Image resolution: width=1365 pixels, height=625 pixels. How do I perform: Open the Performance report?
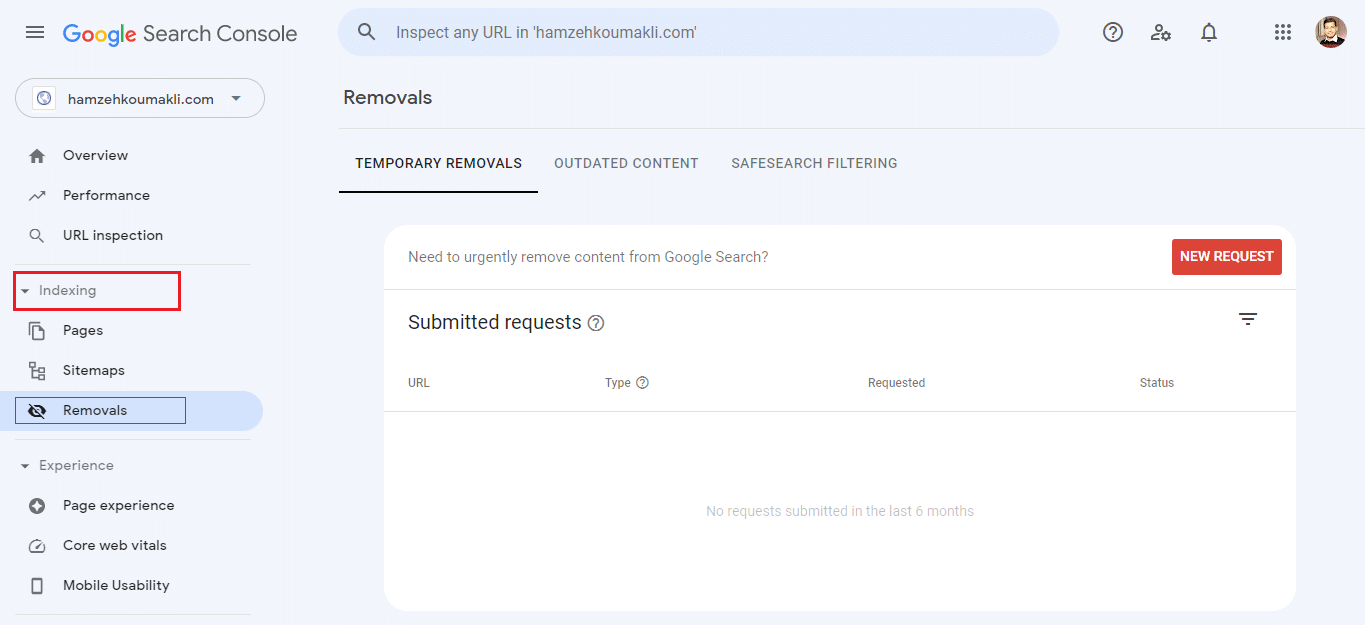pos(106,195)
